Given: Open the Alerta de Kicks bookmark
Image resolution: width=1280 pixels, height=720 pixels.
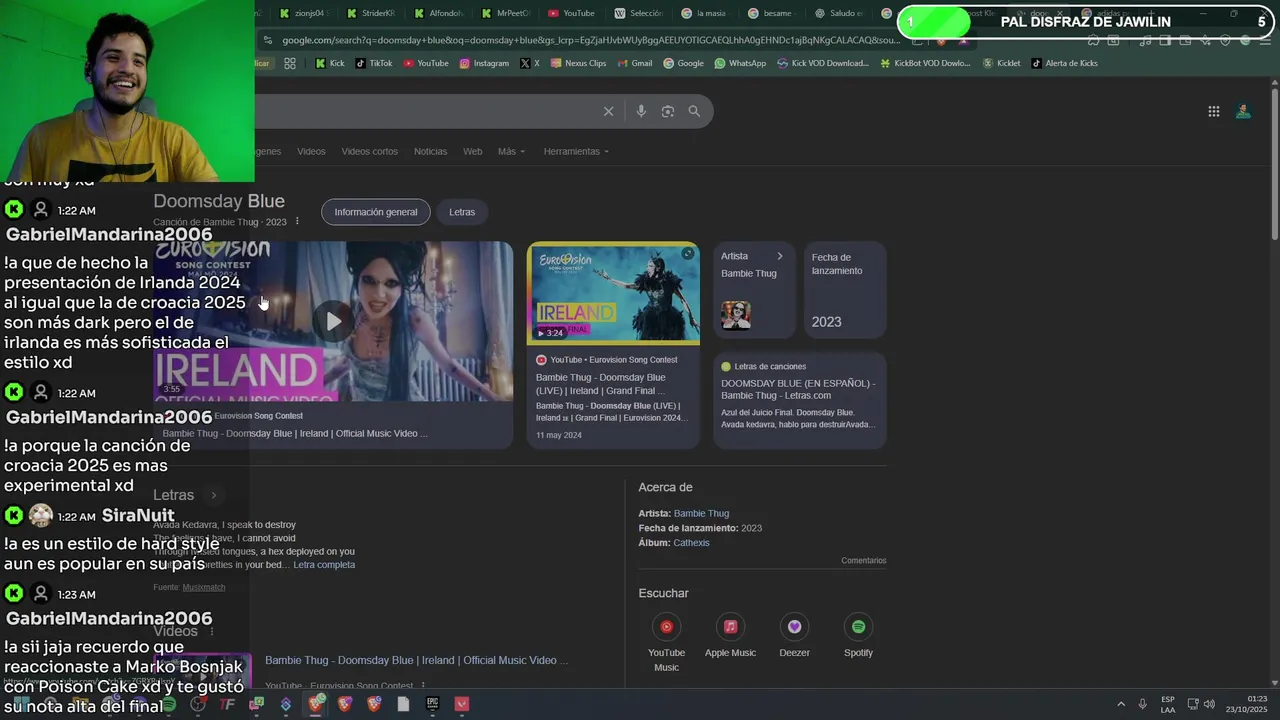Looking at the screenshot, I should [x=1064, y=63].
